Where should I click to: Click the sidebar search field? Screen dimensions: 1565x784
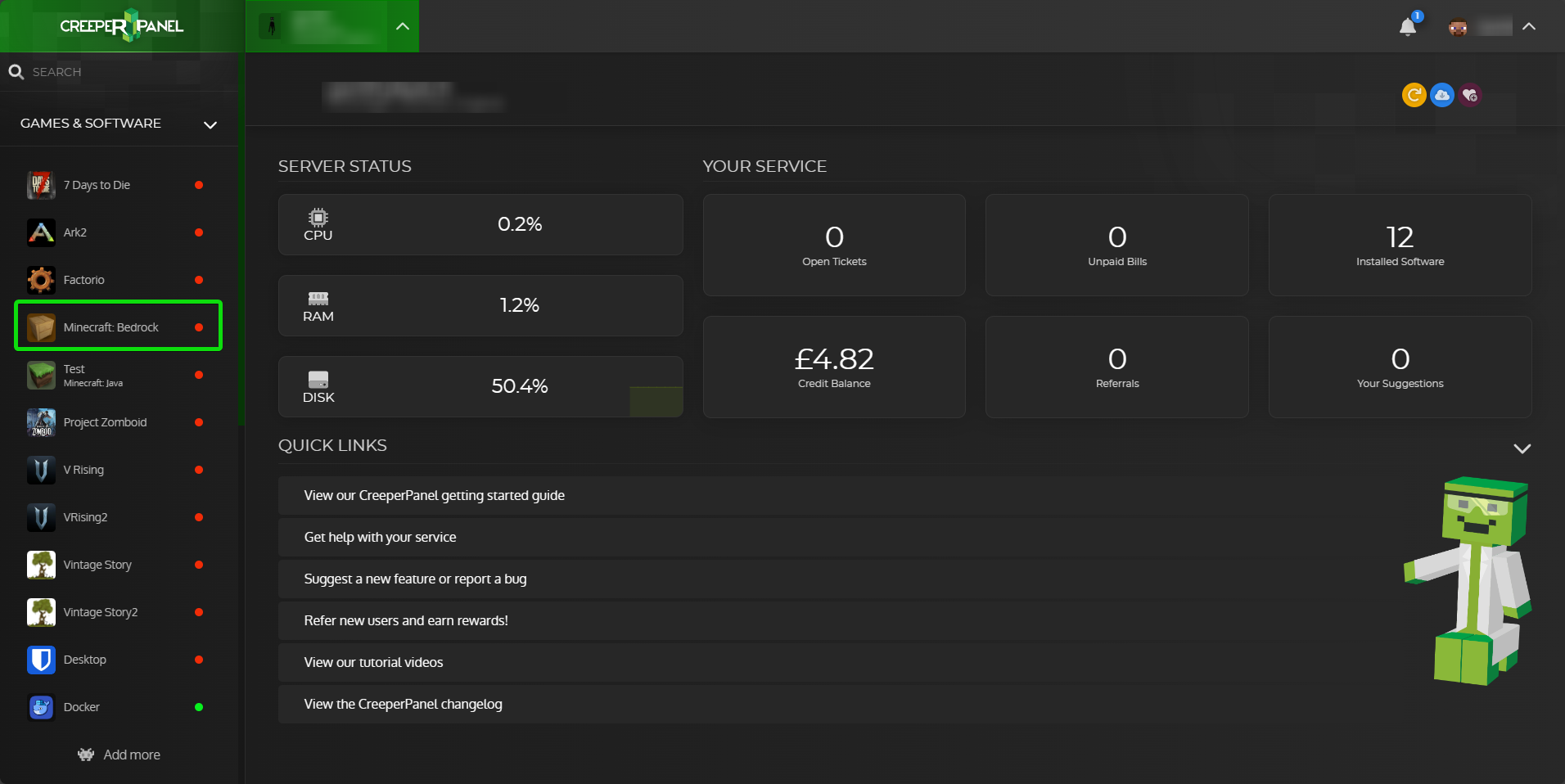click(x=119, y=72)
